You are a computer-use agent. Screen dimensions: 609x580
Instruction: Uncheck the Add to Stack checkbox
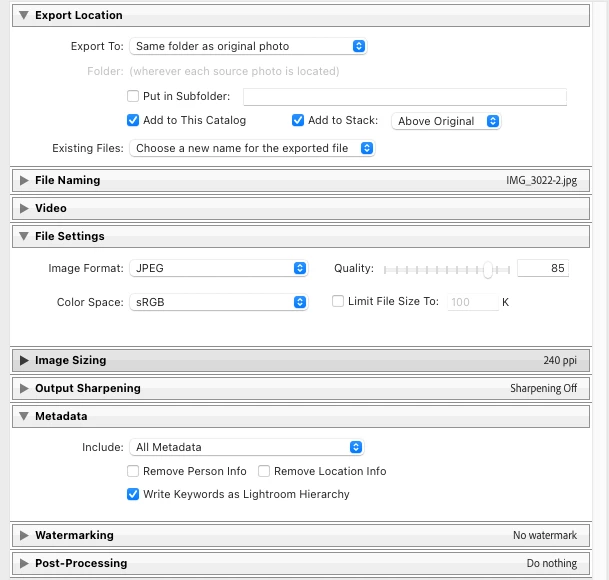[298, 120]
